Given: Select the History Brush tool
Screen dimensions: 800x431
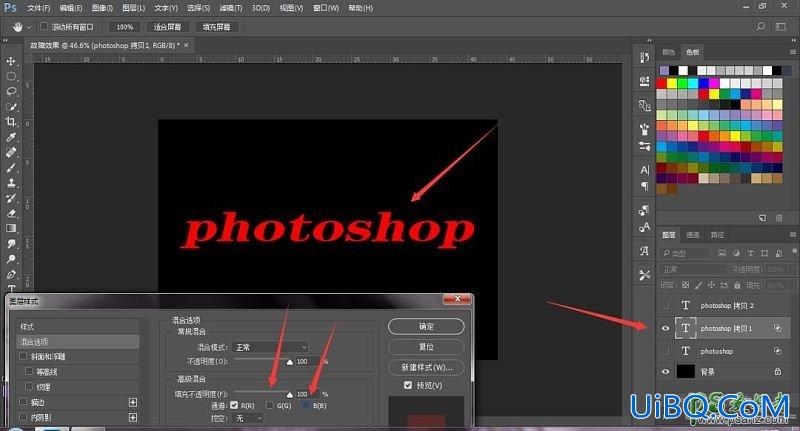Looking at the screenshot, I should tap(11, 198).
